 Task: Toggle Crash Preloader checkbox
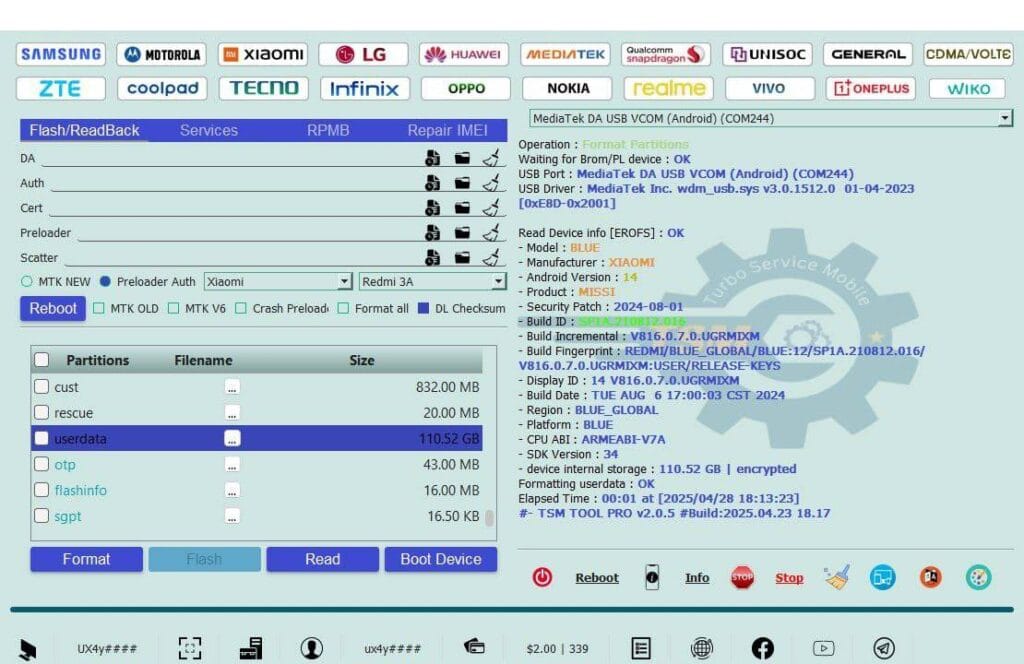coord(241,308)
